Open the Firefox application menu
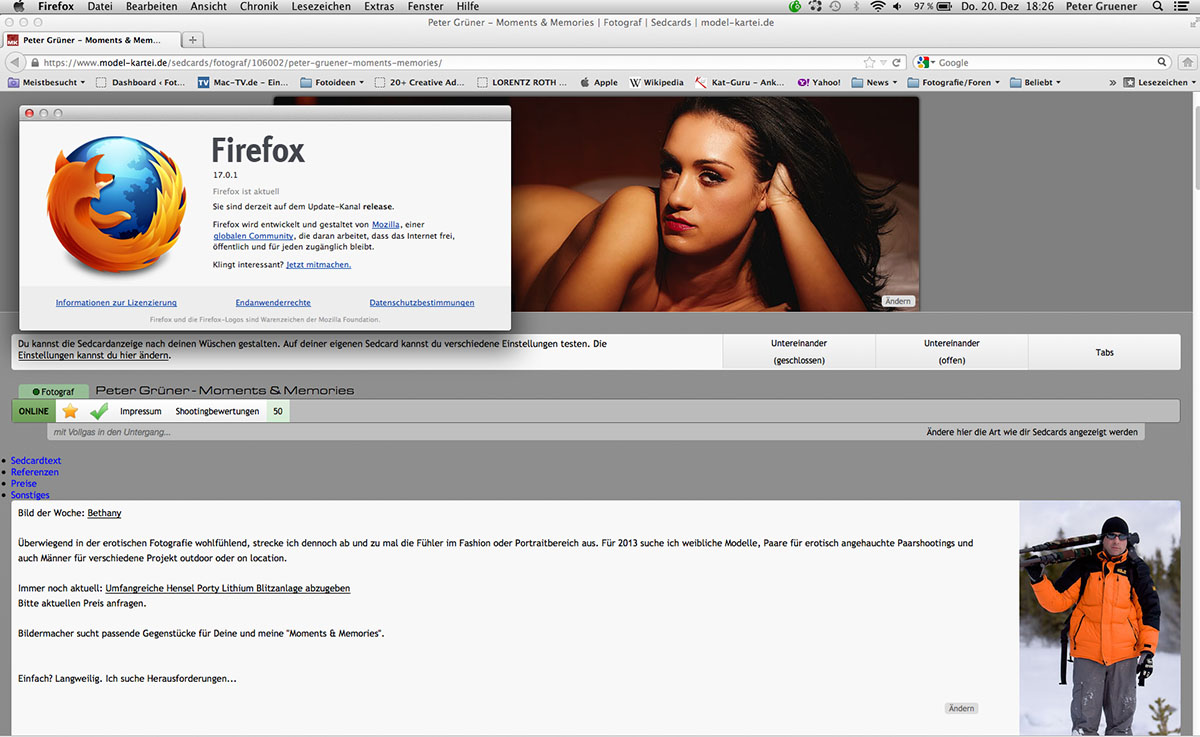 [56, 6]
